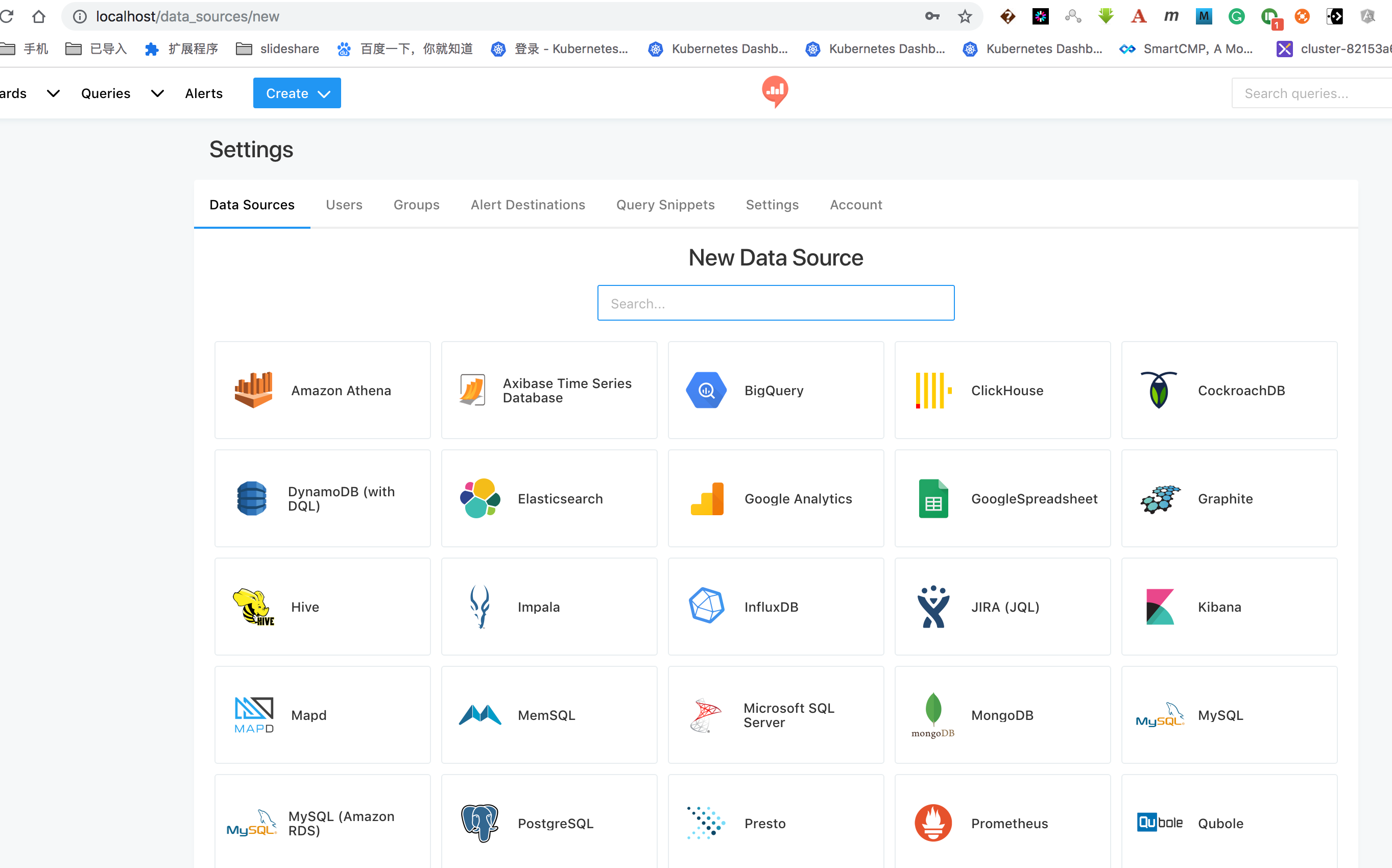Viewport: 1392px width, 868px height.
Task: Open the Groups settings page
Action: pyautogui.click(x=417, y=204)
